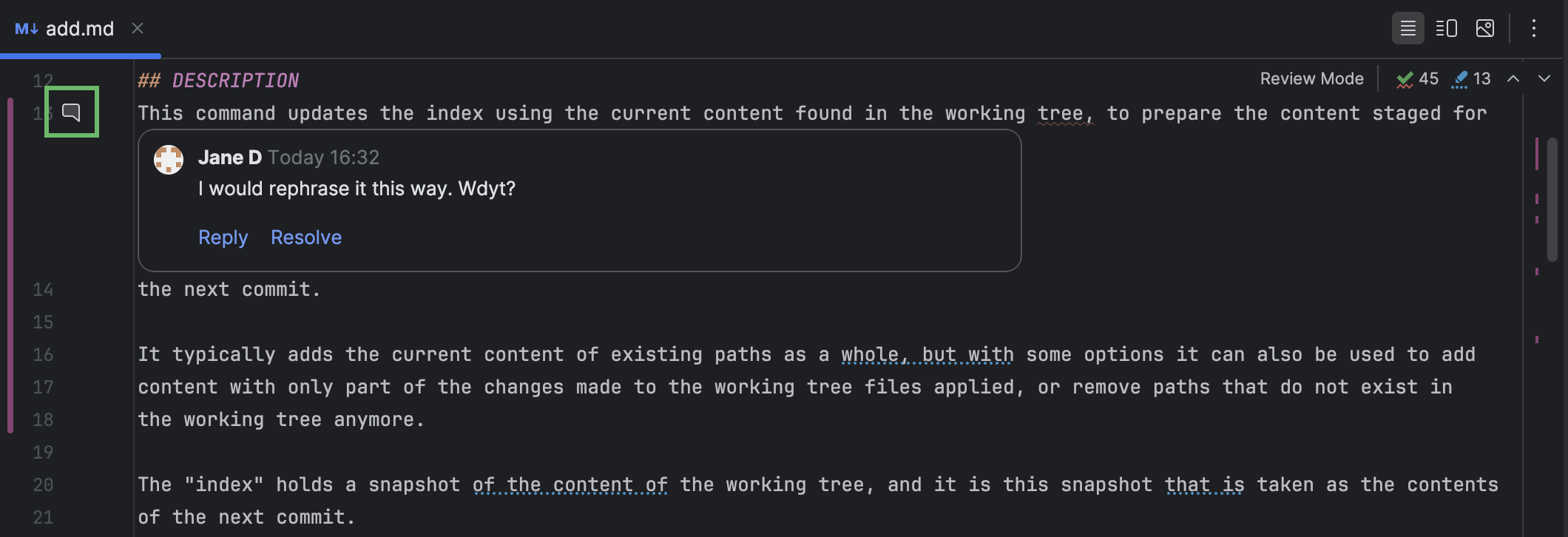Viewport: 1568px width, 537px height.
Task: Open the inspections widget showing 45 warnings
Action: tap(1416, 78)
